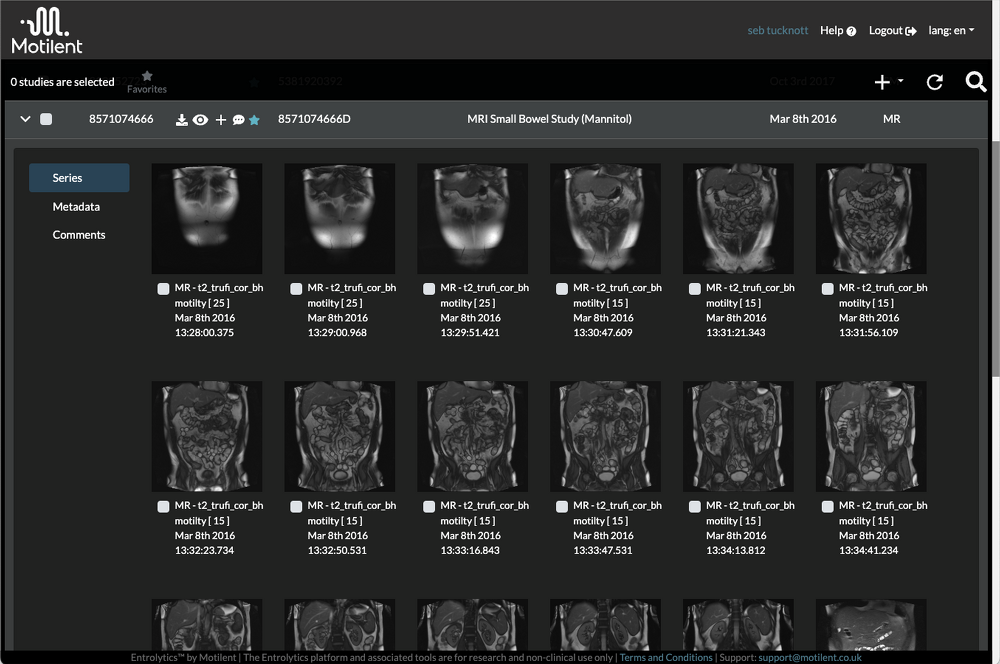
Task: Select the checkbox for study 8571074666
Action: pos(46,119)
